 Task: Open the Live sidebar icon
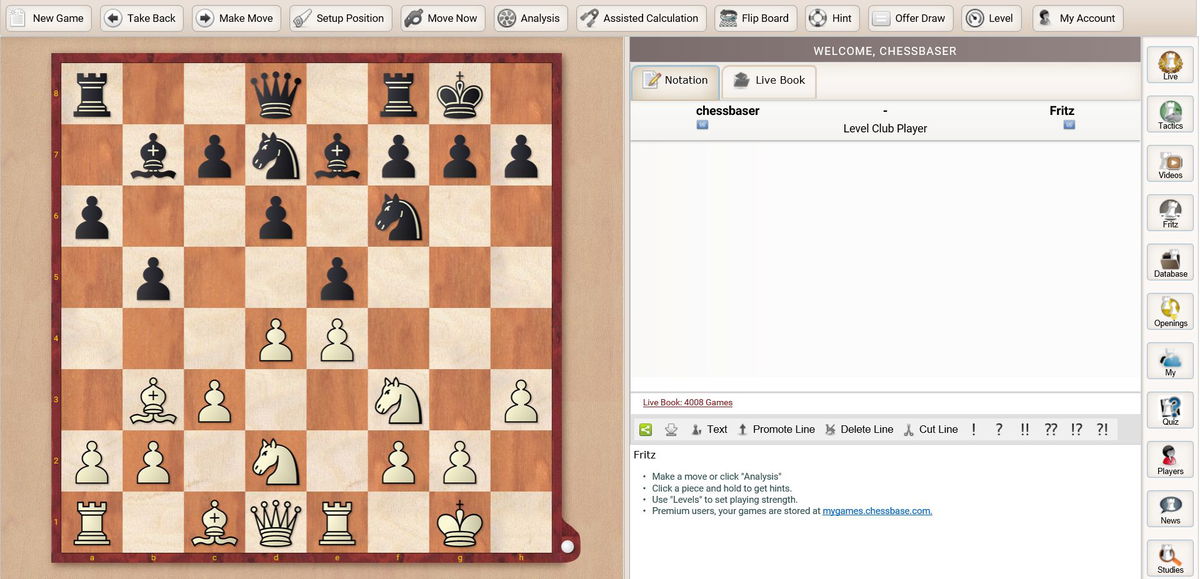pyautogui.click(x=1170, y=65)
